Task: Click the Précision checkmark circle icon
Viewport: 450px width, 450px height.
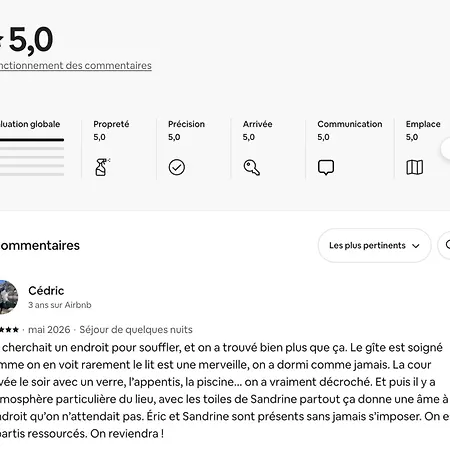Action: [177, 167]
